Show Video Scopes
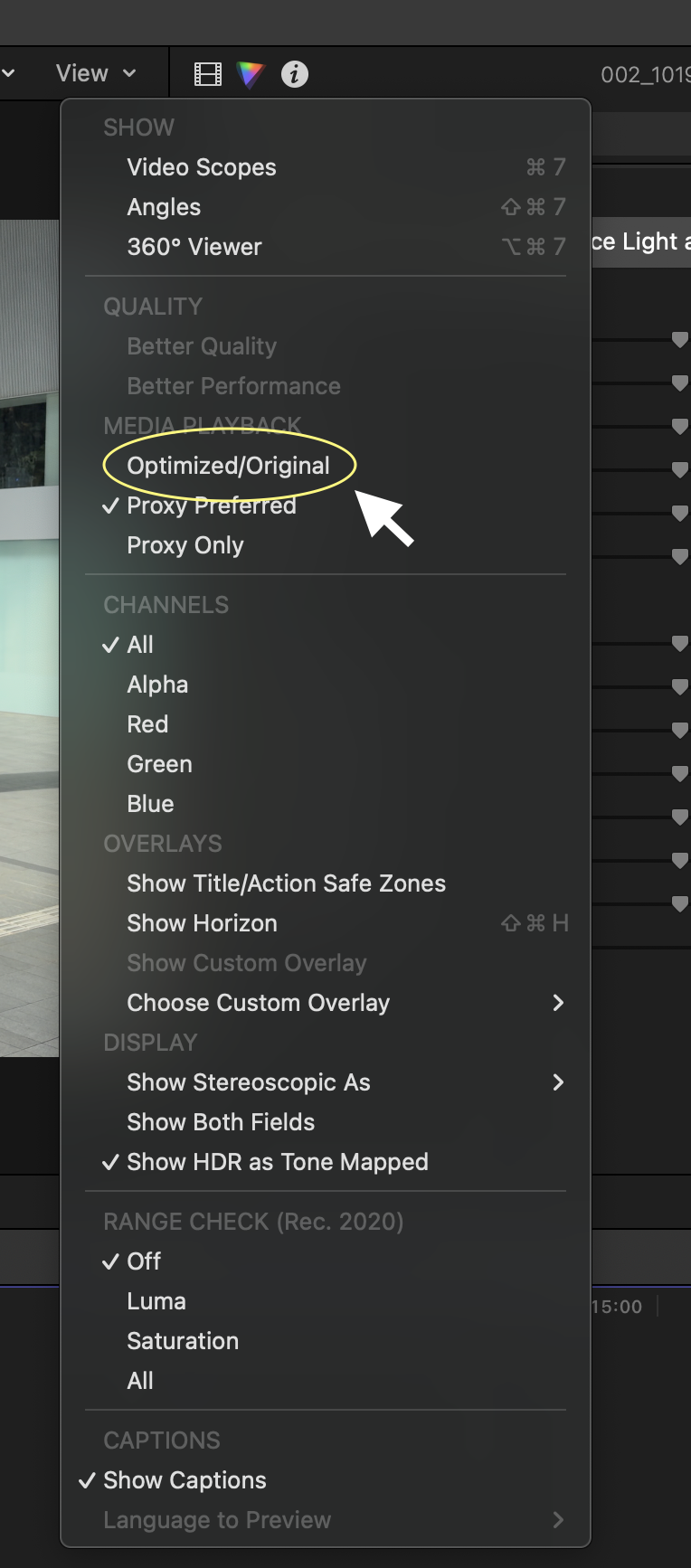 point(202,167)
